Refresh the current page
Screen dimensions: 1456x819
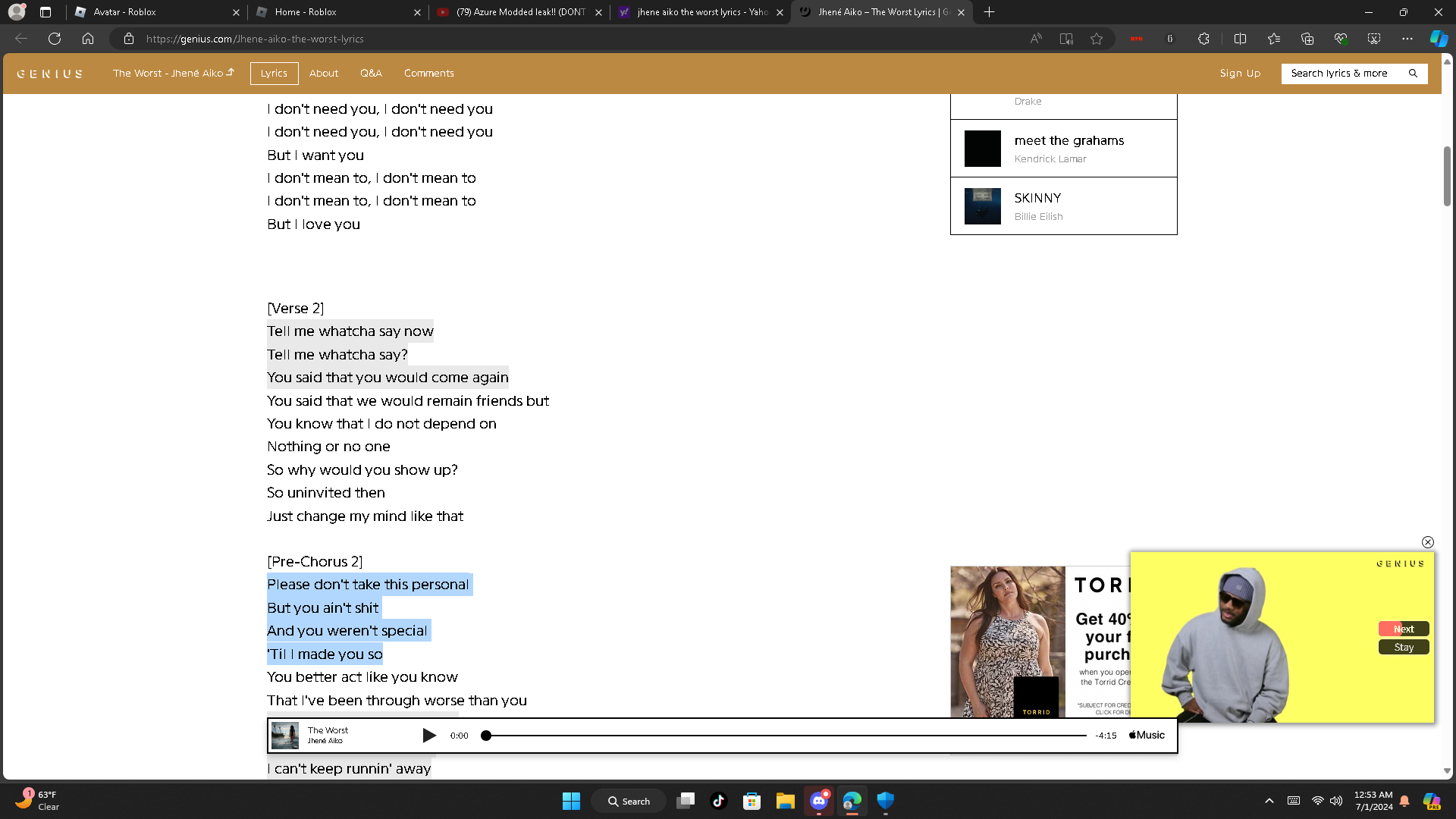tap(55, 39)
